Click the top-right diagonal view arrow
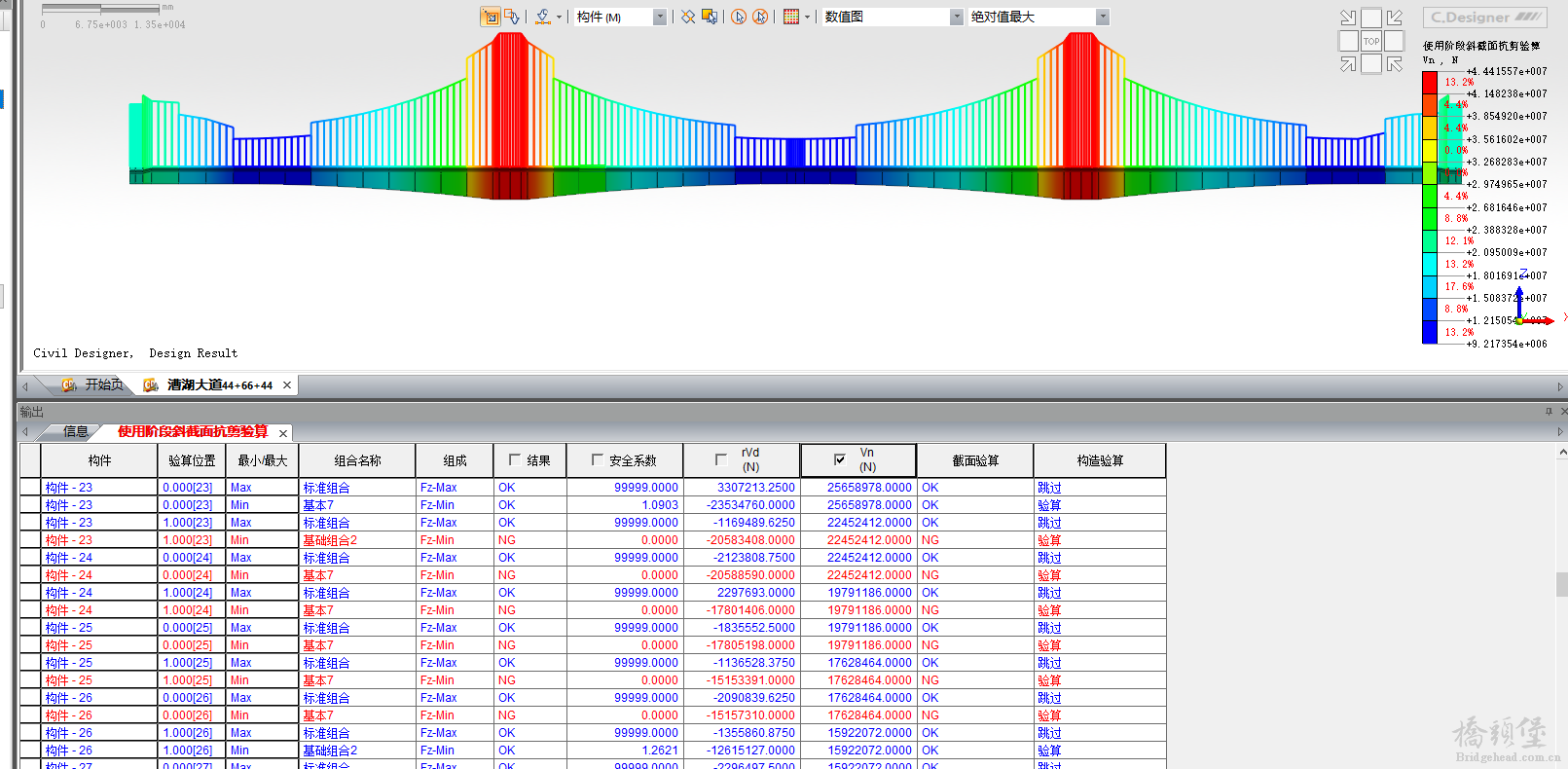This screenshot has height=769, width=1568. (x=1394, y=18)
